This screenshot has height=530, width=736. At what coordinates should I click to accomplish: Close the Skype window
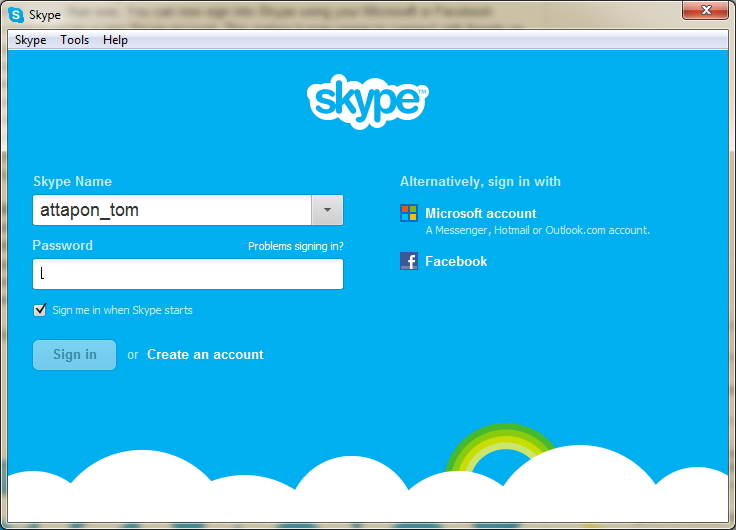coord(705,10)
